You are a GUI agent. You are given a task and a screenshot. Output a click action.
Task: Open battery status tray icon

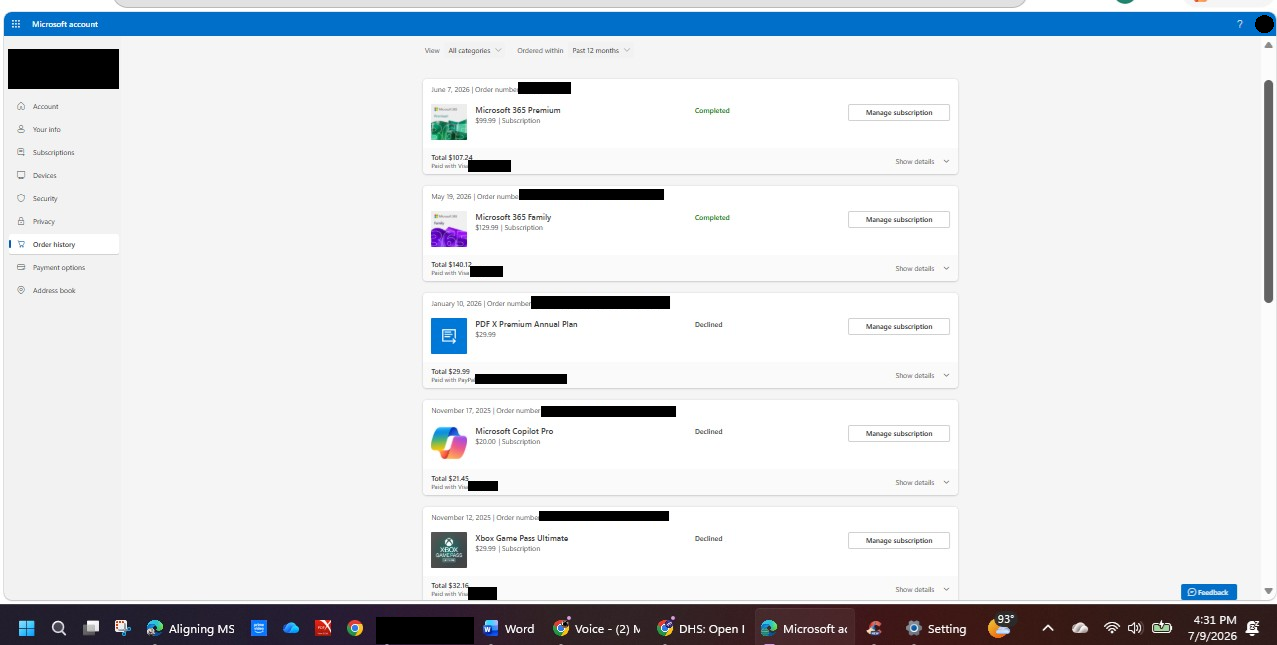click(x=1161, y=628)
